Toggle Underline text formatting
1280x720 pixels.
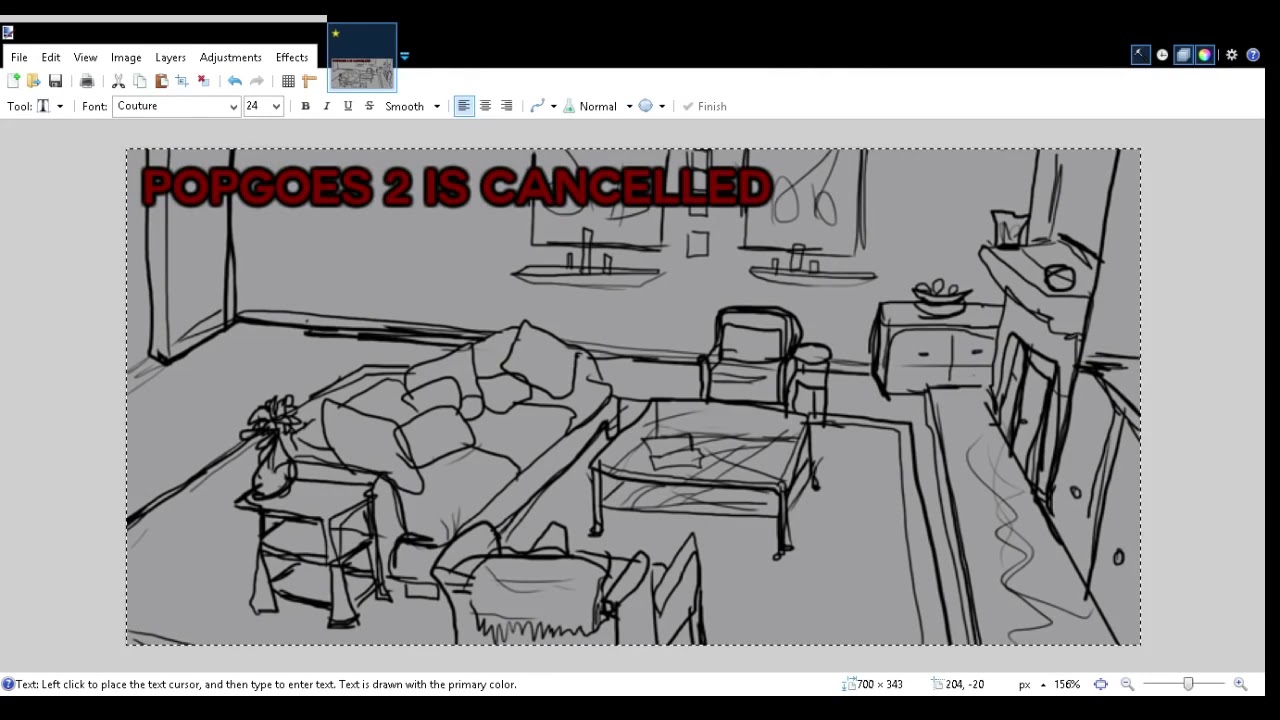[348, 106]
